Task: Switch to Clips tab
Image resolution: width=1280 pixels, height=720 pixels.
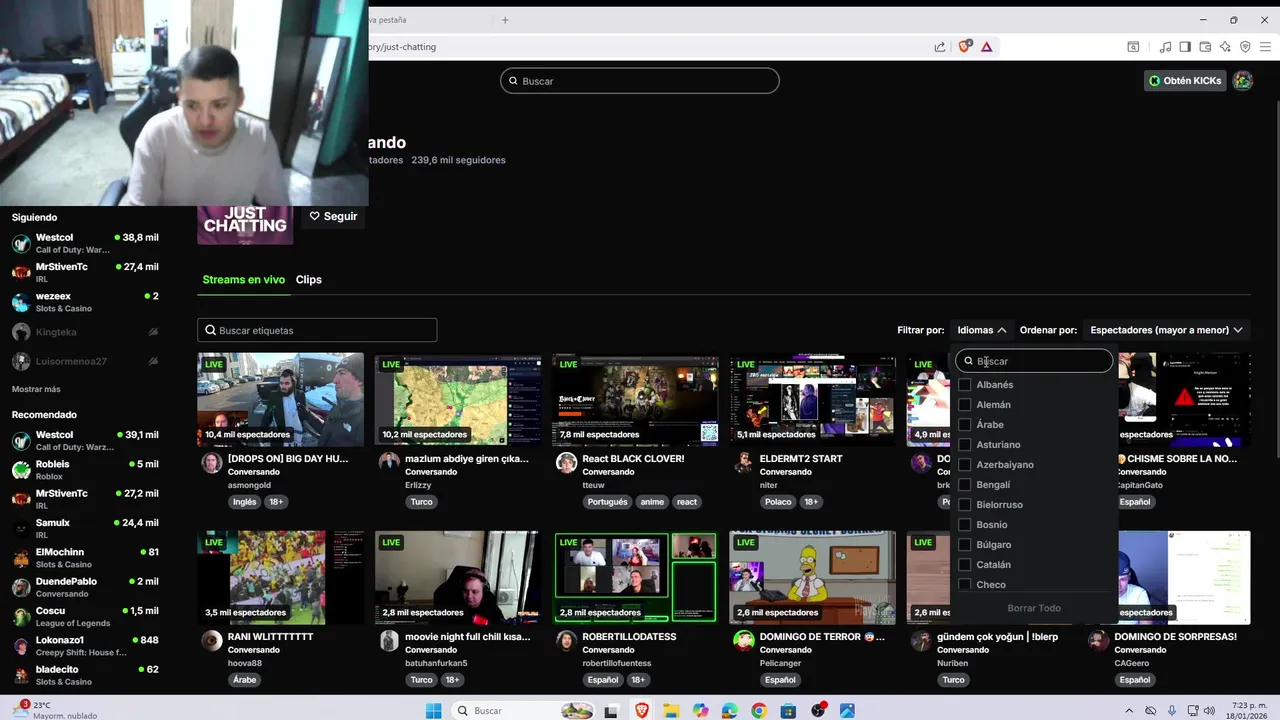Action: click(x=309, y=280)
